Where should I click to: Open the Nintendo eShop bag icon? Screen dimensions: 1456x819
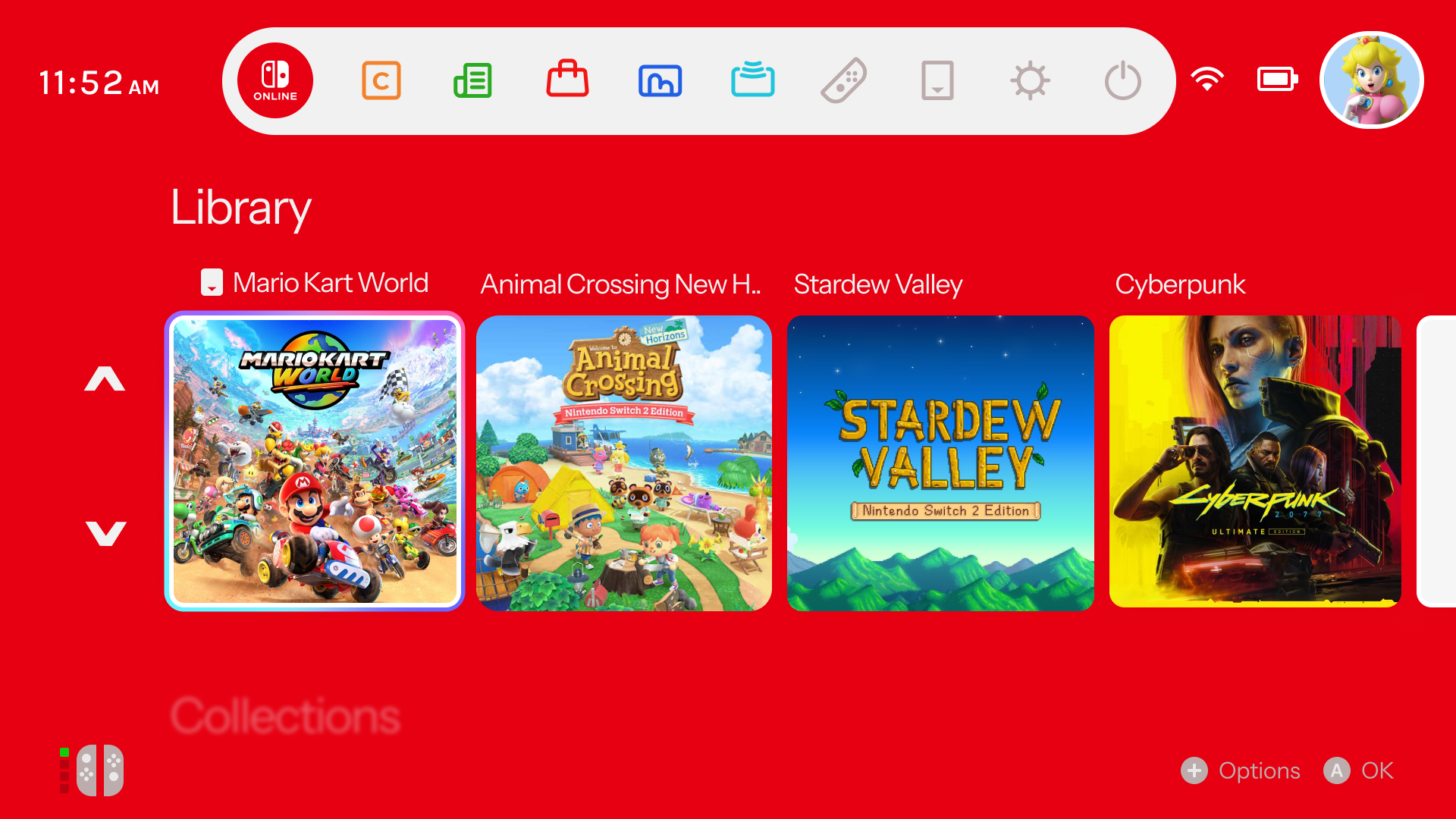click(567, 78)
